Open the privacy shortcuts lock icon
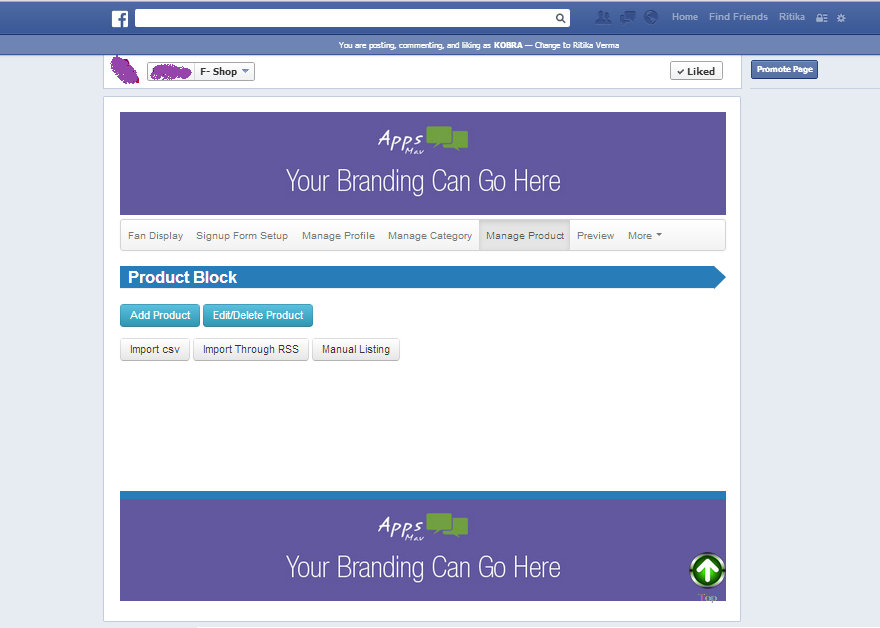This screenshot has width=880, height=628. point(822,18)
